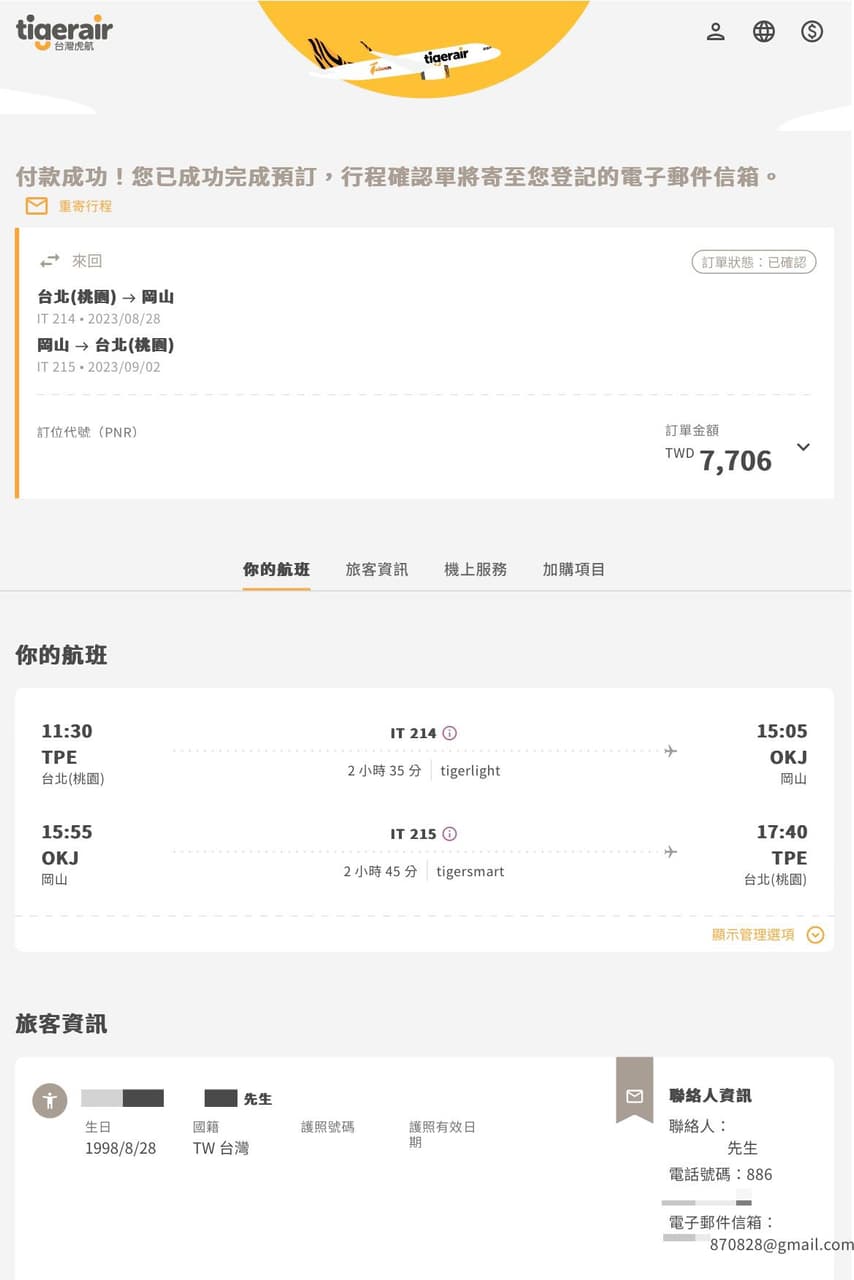Click the envelope icon beside 重寄行程
Viewport: 854px width, 1280px height.
click(37, 206)
